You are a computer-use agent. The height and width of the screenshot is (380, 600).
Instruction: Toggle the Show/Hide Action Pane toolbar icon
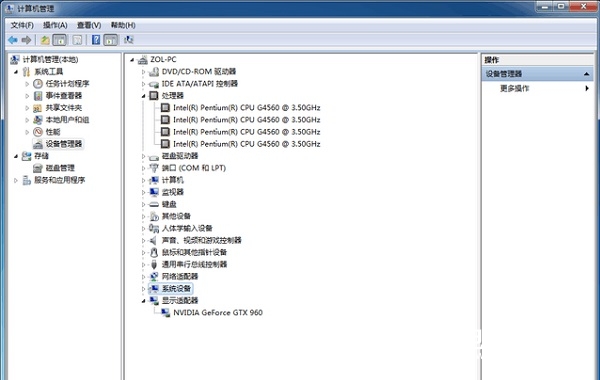pos(111,40)
